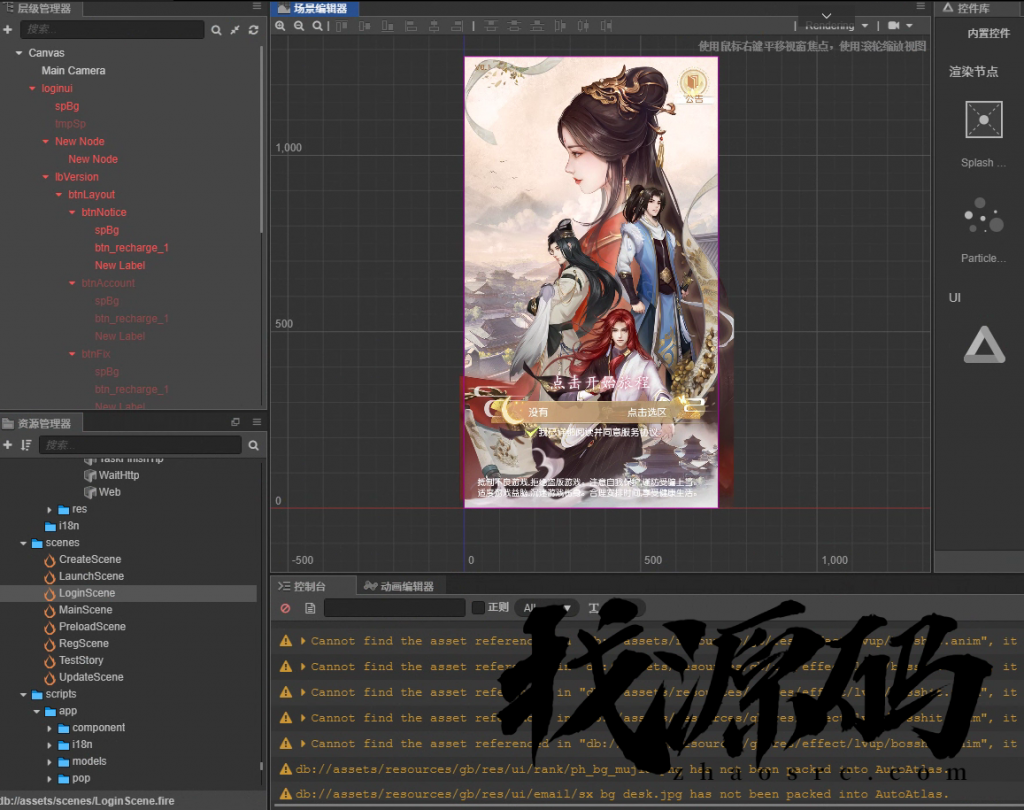Click the asset search input field

(140, 445)
